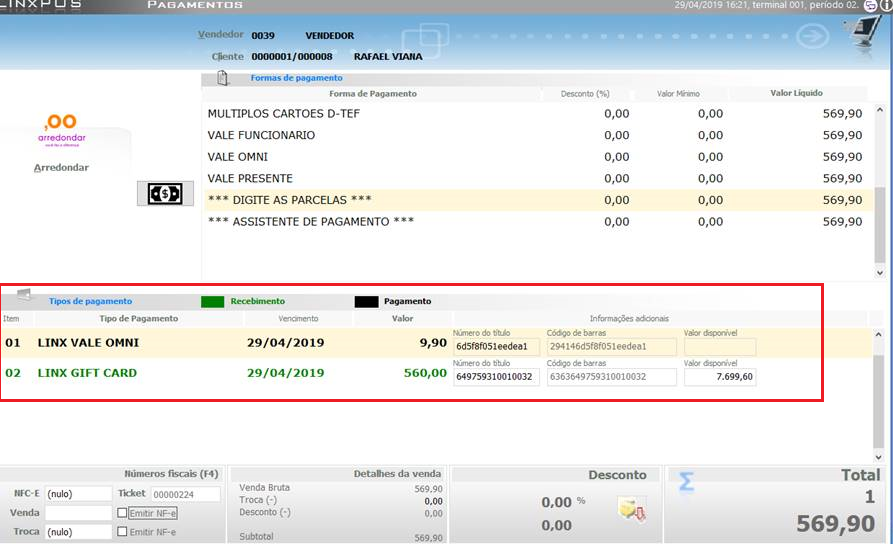Click Números fiscais (F4) header

[x=171, y=473]
